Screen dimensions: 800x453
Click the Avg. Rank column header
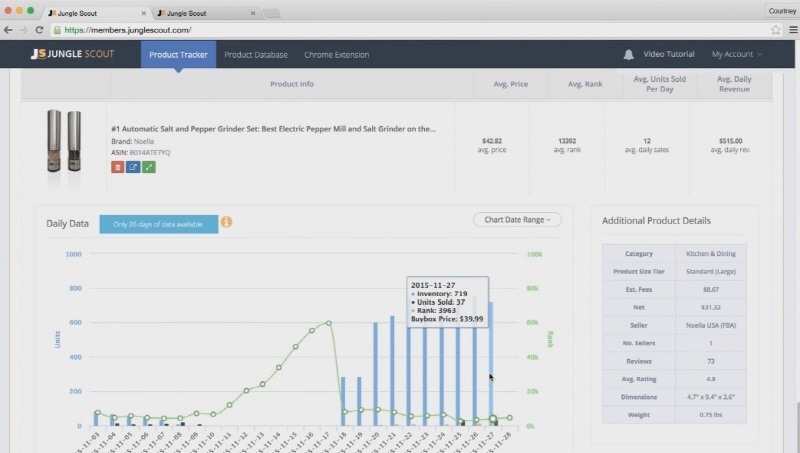coord(585,84)
